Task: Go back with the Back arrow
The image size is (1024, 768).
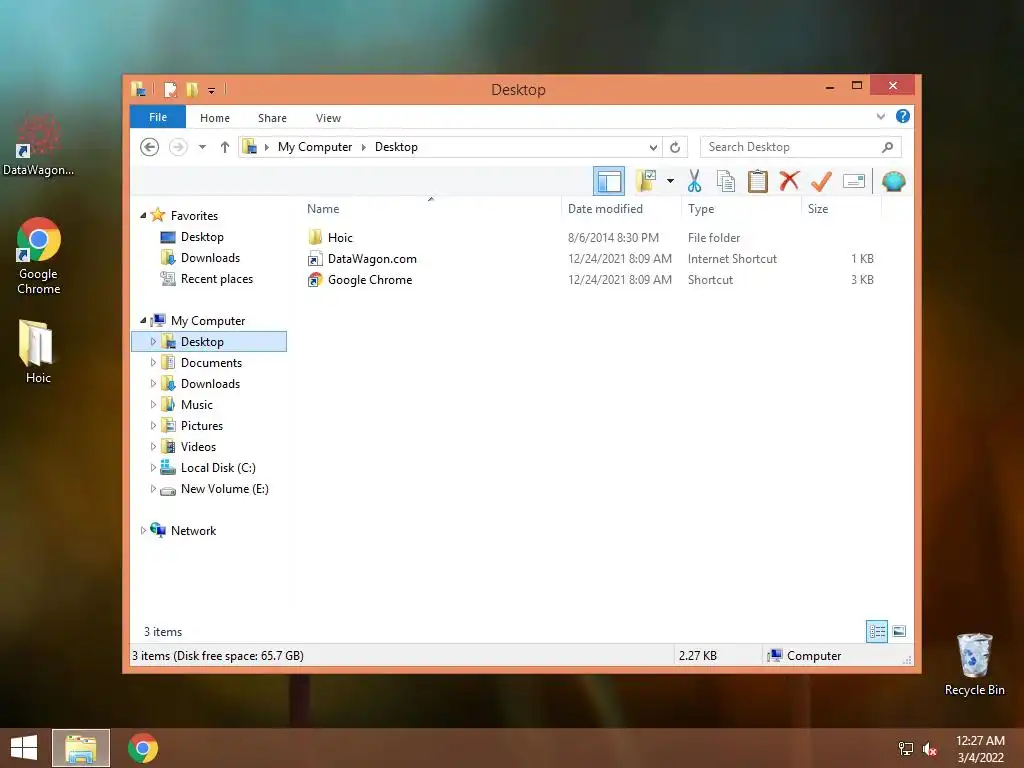Action: [150, 147]
